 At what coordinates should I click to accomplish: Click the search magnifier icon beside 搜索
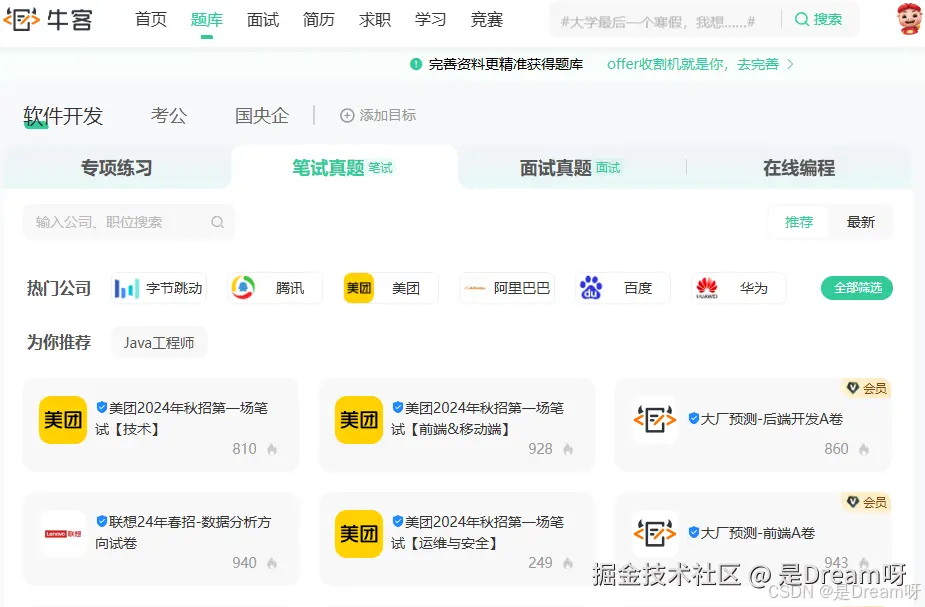(x=801, y=19)
